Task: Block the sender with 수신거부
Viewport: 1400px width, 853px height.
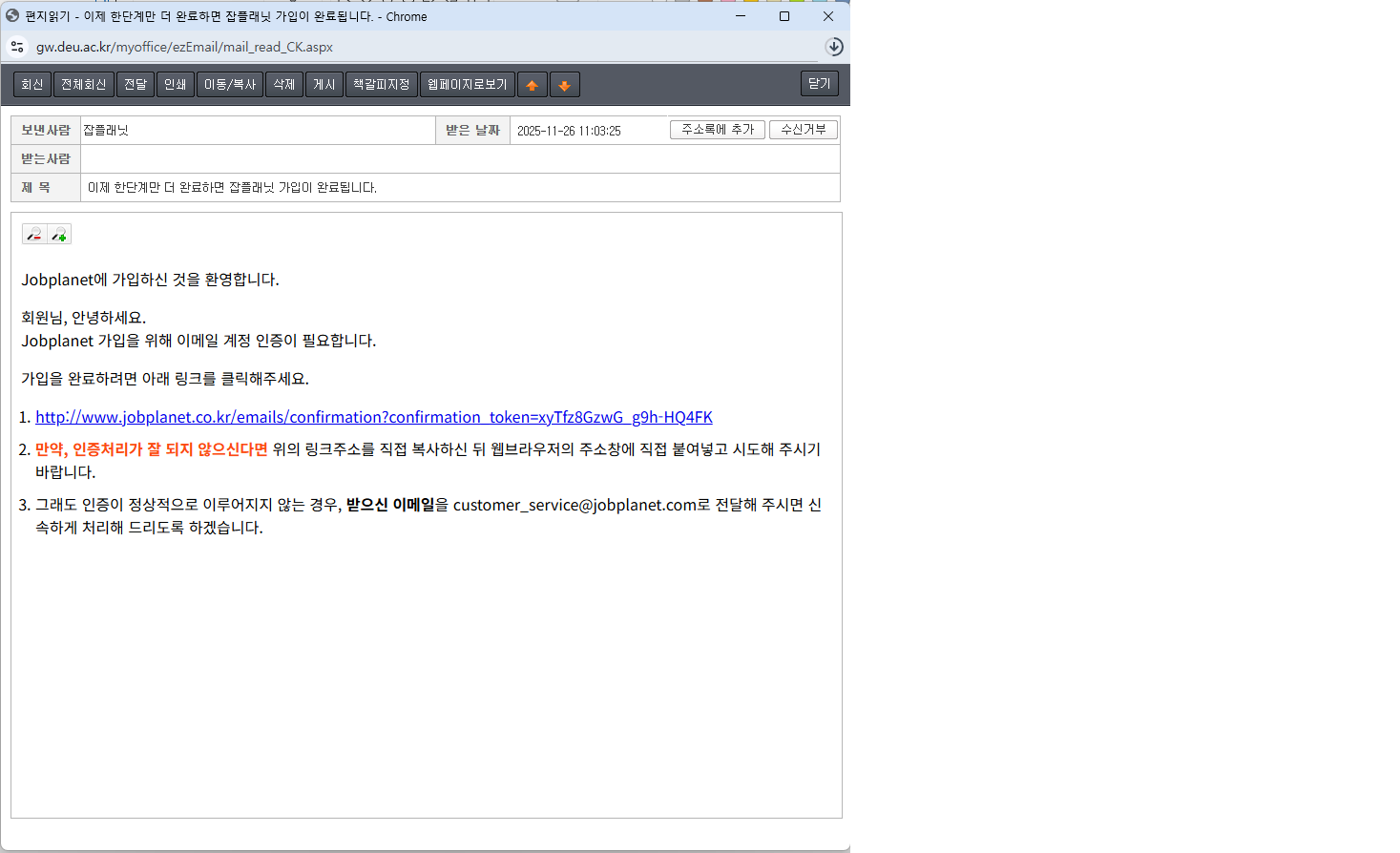Action: tap(804, 130)
